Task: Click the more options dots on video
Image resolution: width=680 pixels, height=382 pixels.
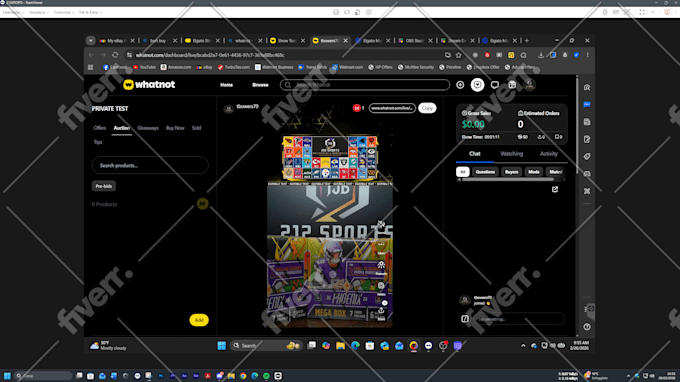Action: click(x=381, y=245)
